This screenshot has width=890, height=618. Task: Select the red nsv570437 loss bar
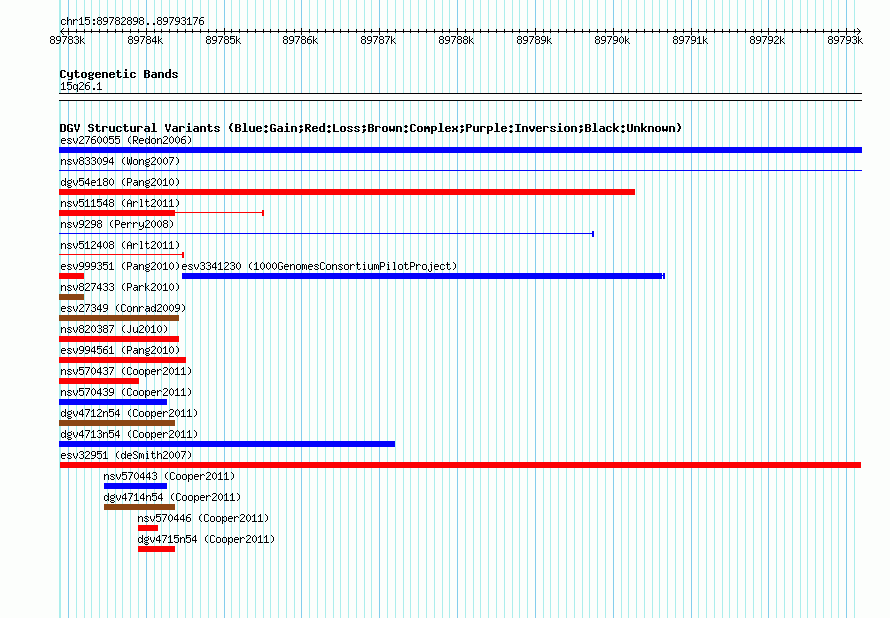click(99, 381)
